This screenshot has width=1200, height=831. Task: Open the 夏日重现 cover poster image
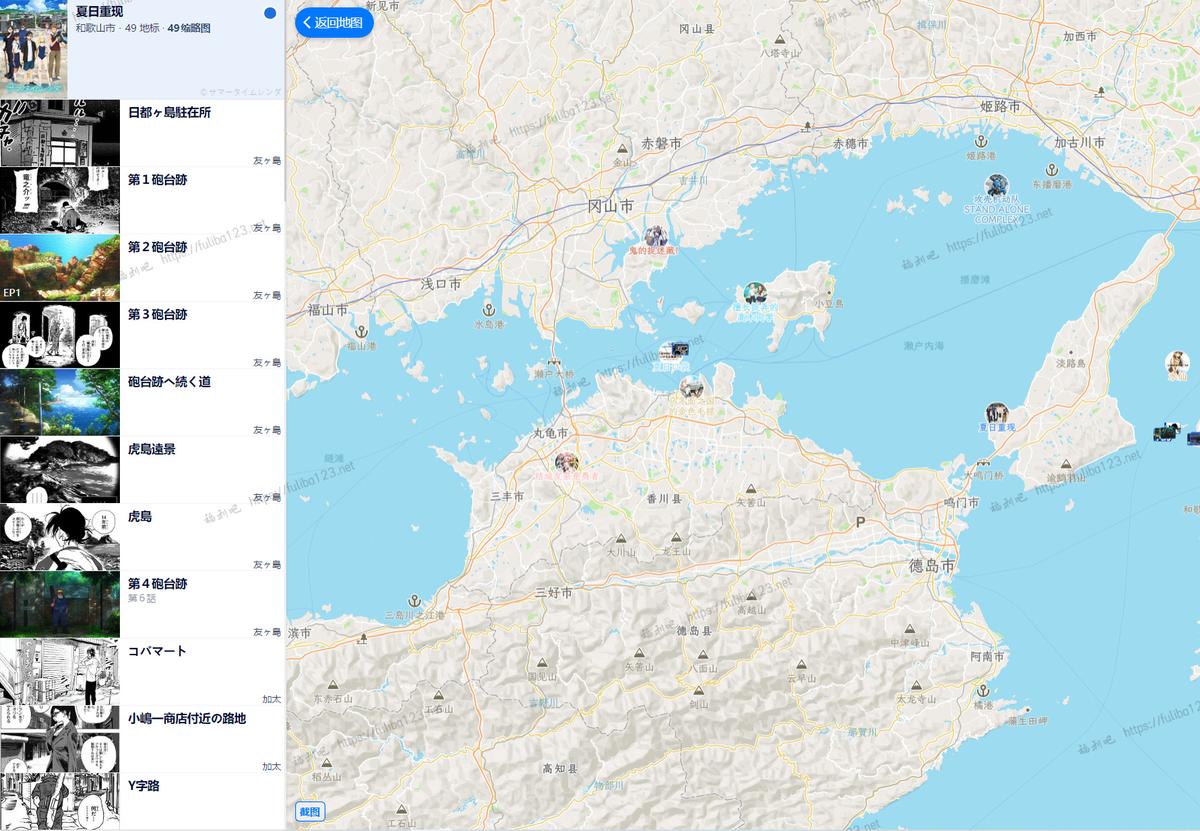[x=35, y=48]
